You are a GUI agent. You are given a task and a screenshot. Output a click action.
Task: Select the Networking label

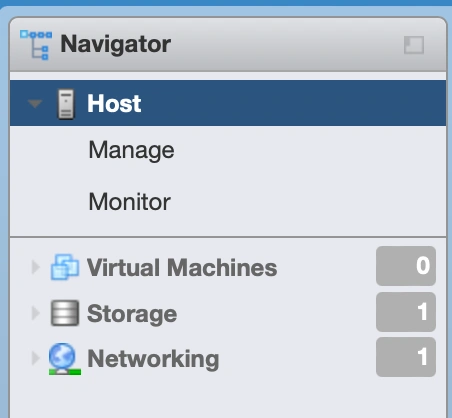pyautogui.click(x=153, y=359)
